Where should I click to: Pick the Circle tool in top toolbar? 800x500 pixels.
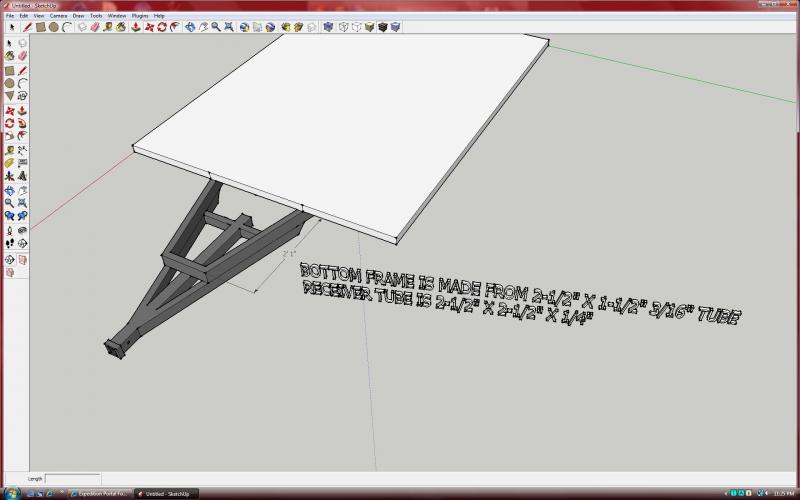[54, 27]
